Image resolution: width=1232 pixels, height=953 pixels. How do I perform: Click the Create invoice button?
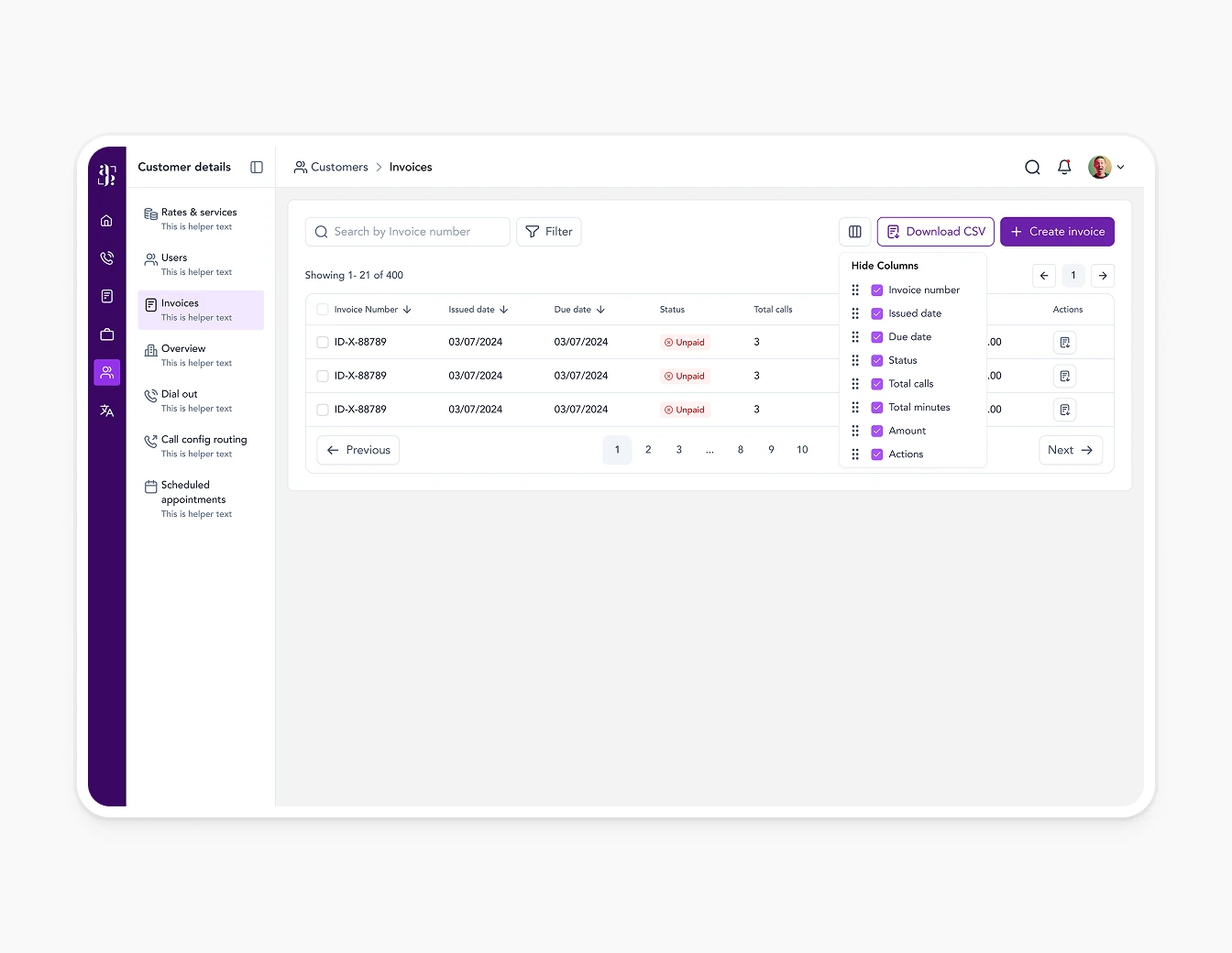pos(1057,231)
